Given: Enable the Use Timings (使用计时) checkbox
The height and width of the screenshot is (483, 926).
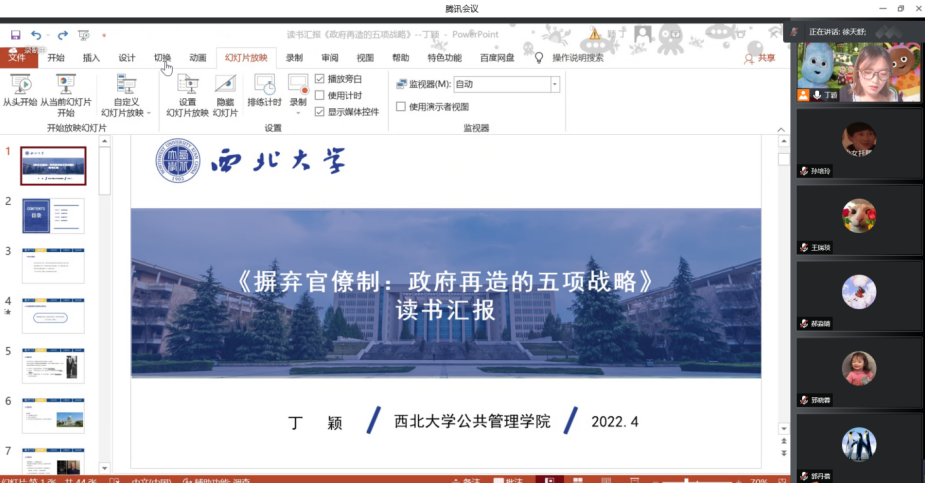Looking at the screenshot, I should pos(320,95).
